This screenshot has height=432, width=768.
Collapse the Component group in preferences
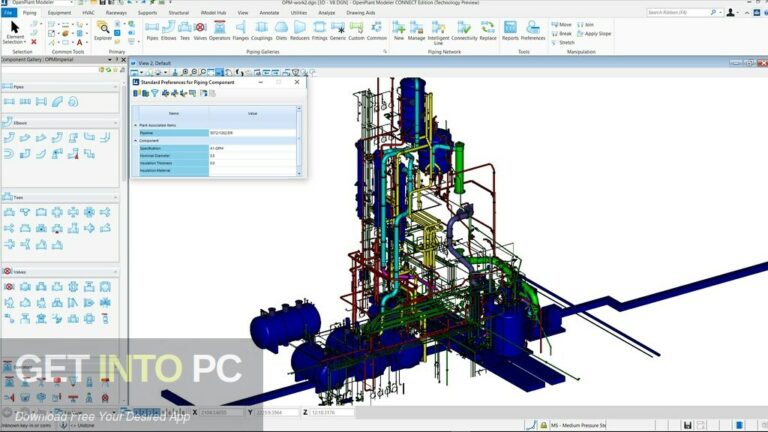(x=136, y=141)
